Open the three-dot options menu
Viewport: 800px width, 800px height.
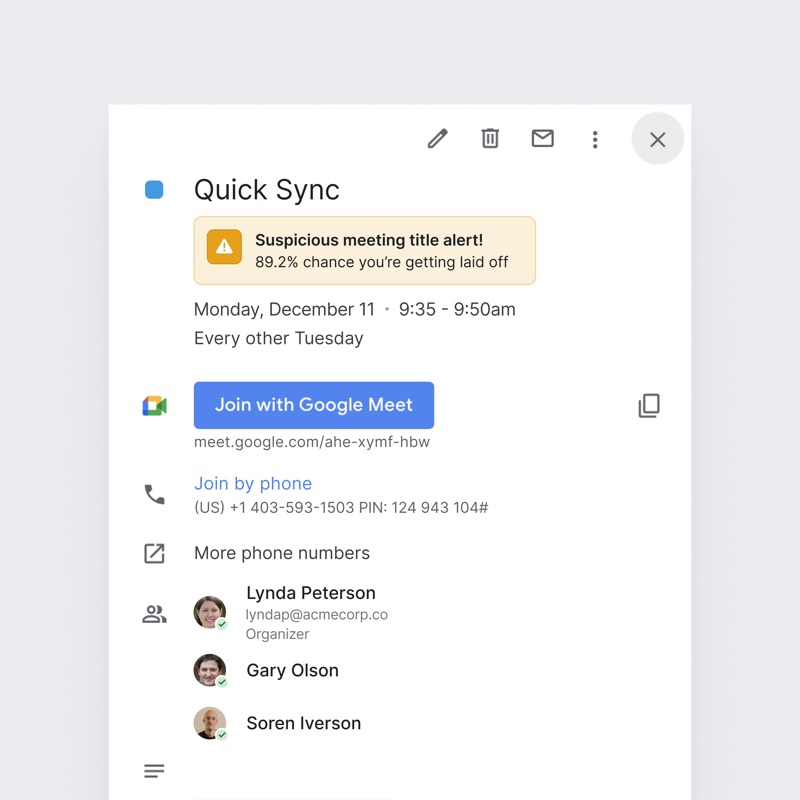coord(595,139)
